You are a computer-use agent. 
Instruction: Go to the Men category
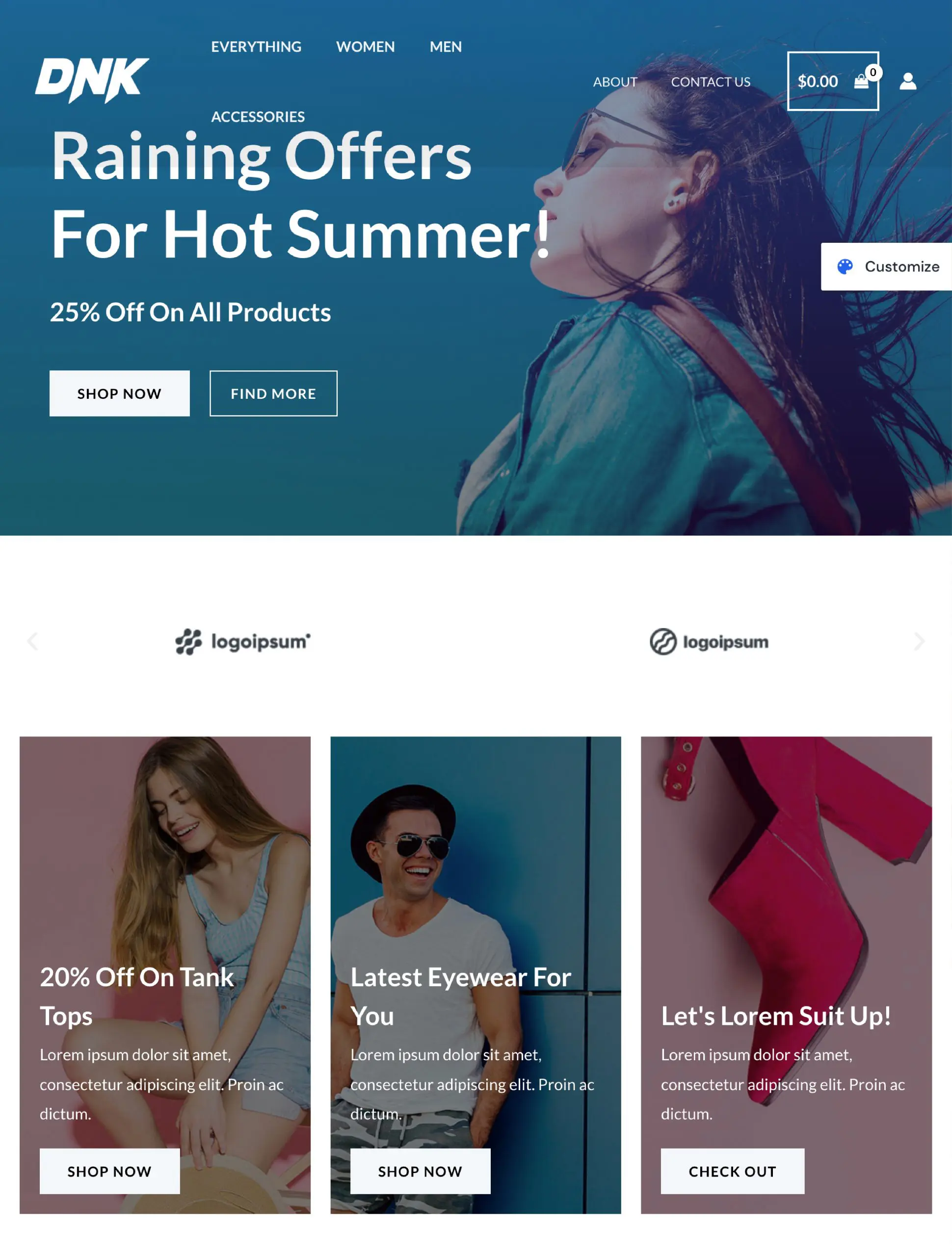tap(446, 47)
